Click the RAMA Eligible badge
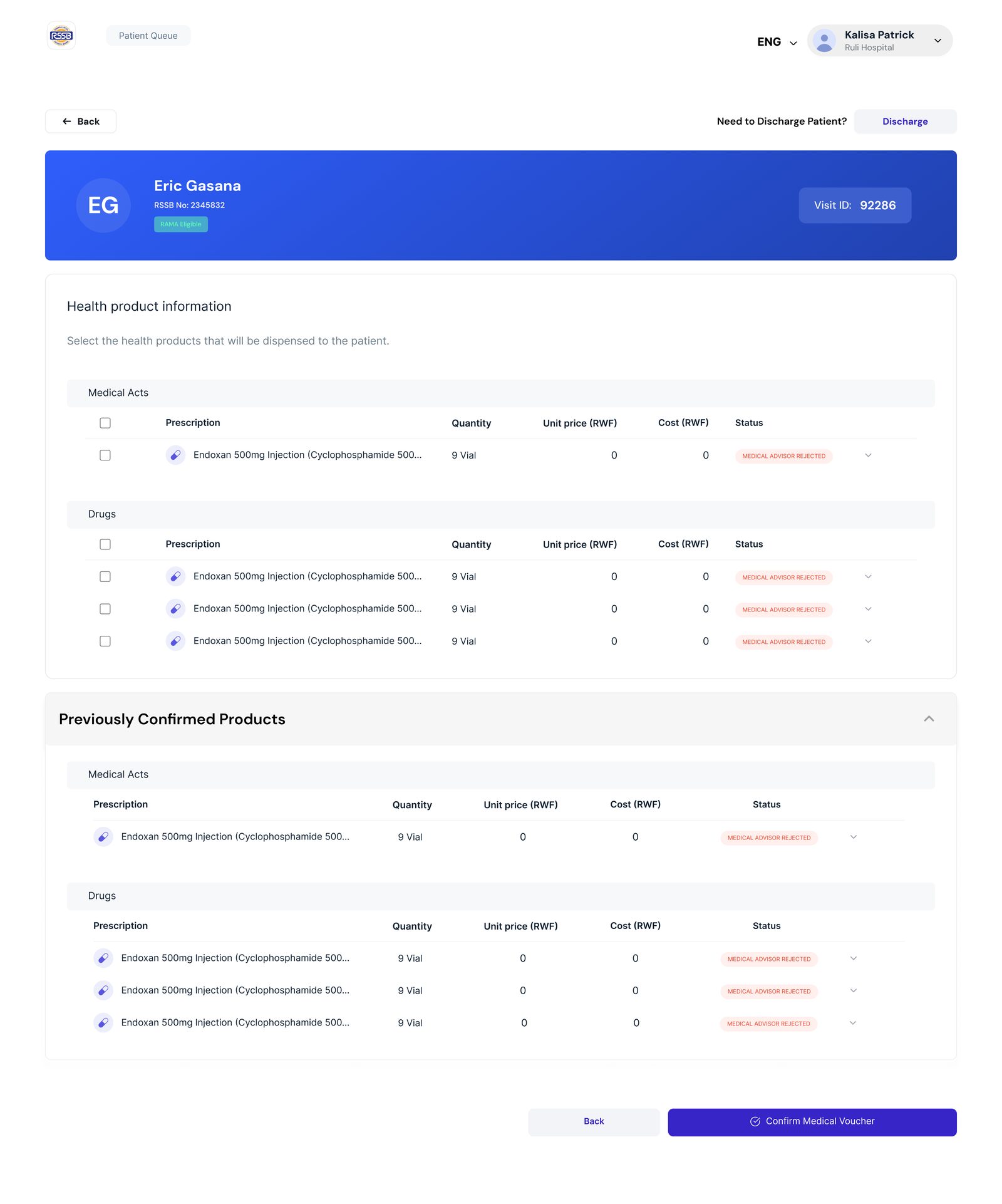 (x=181, y=224)
